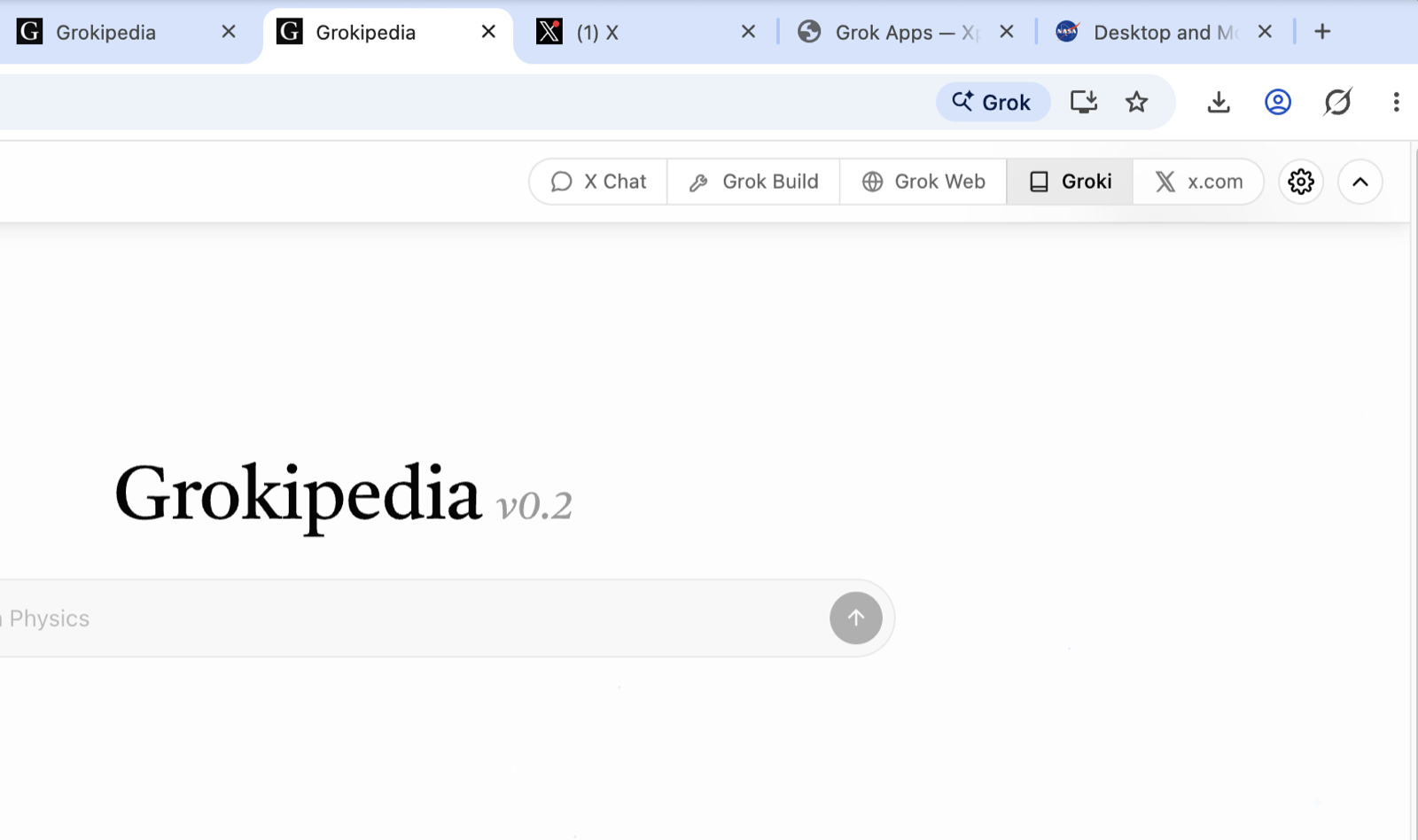Image resolution: width=1418 pixels, height=840 pixels.
Task: Open the browser downloads icon
Action: (x=1219, y=102)
